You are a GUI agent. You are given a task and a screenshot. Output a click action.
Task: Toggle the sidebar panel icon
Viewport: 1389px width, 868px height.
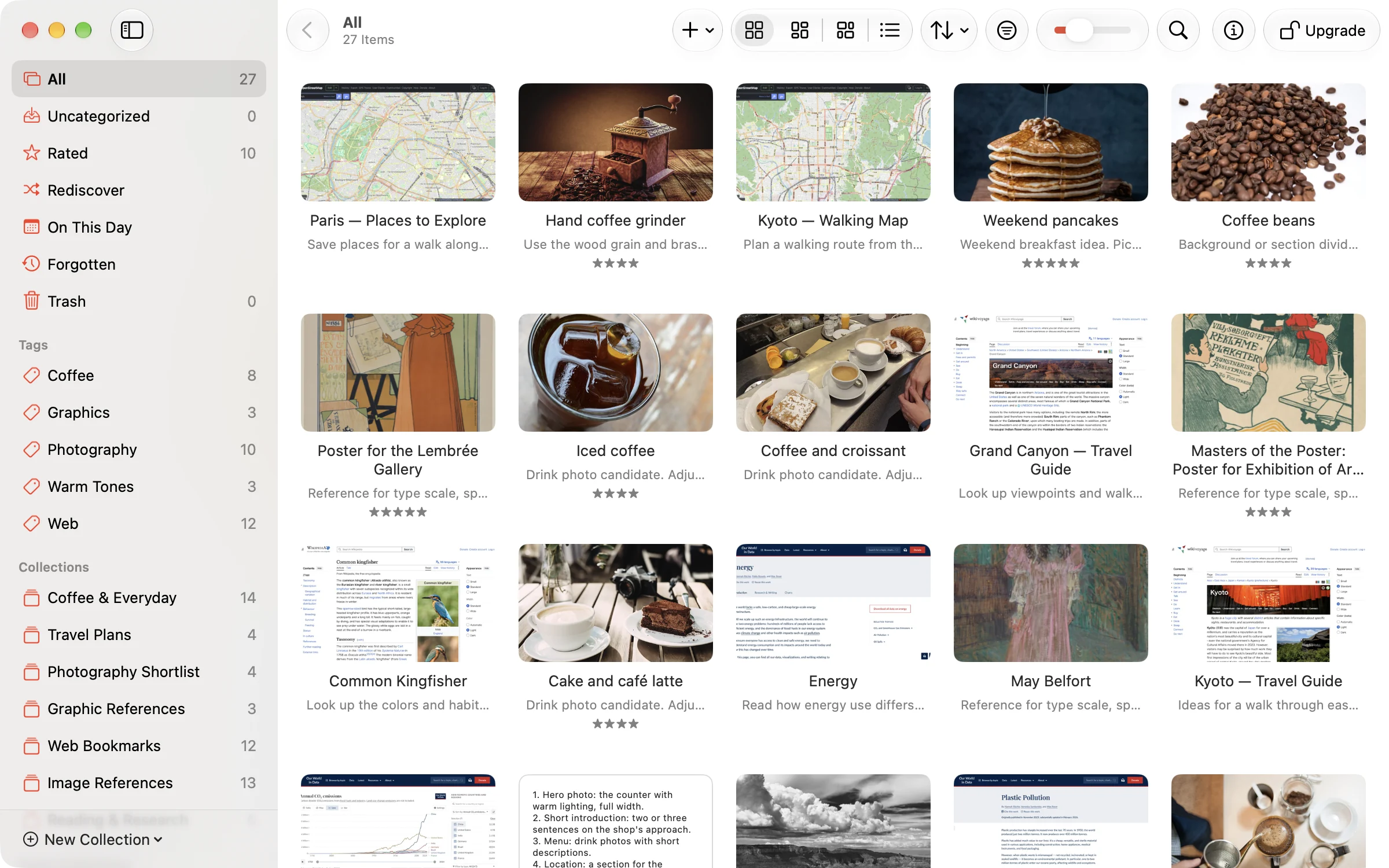tap(132, 30)
